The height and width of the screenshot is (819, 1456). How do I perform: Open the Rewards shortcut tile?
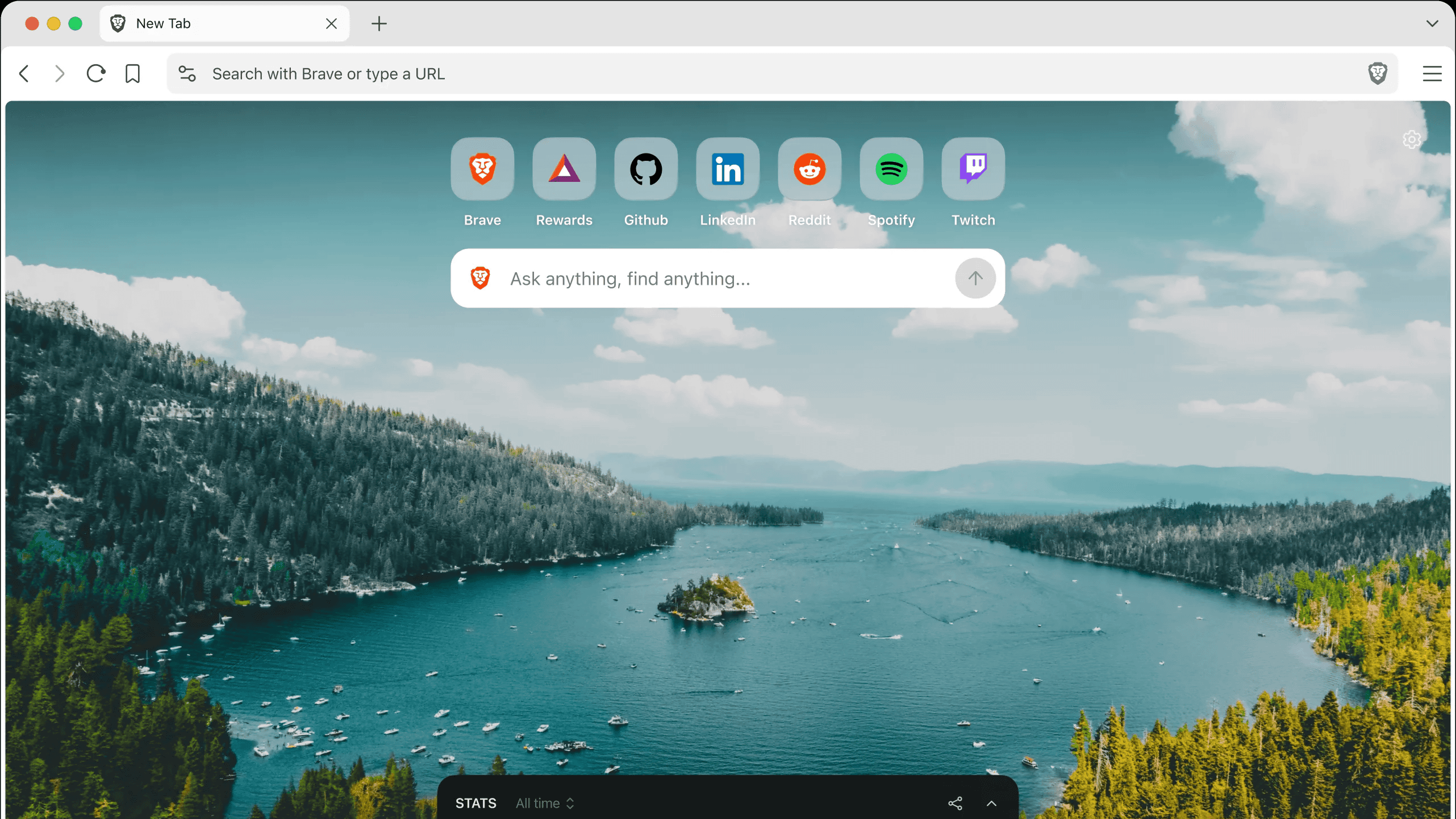tap(564, 169)
